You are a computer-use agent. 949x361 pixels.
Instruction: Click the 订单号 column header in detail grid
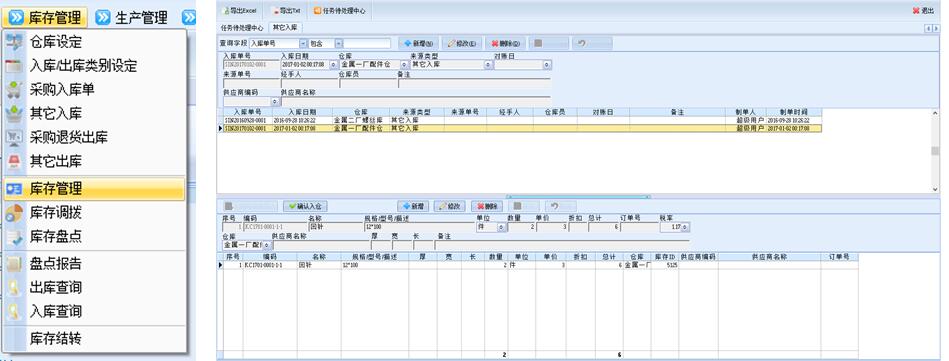pos(838,257)
